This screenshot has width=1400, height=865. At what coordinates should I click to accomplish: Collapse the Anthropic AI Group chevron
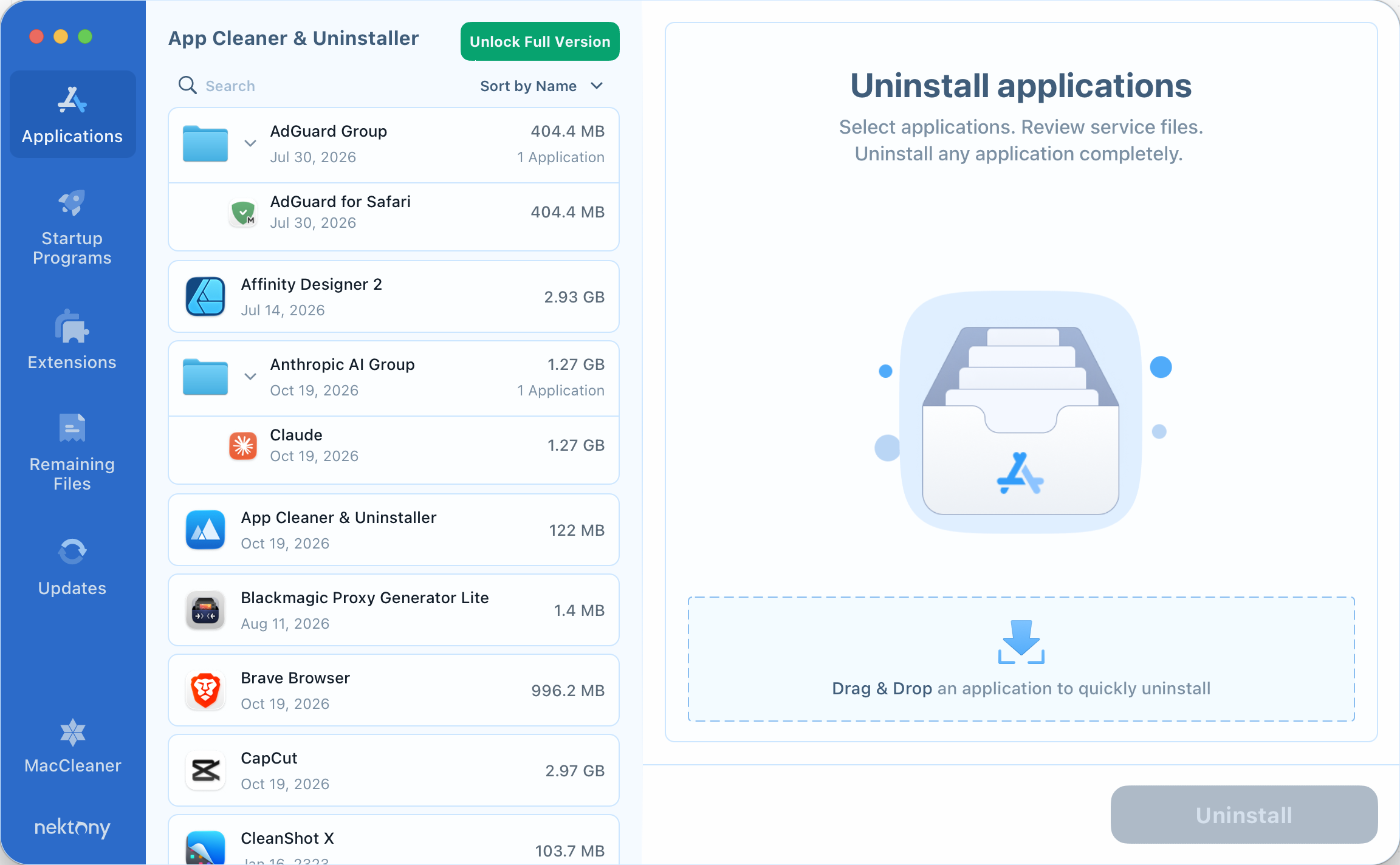click(x=250, y=377)
